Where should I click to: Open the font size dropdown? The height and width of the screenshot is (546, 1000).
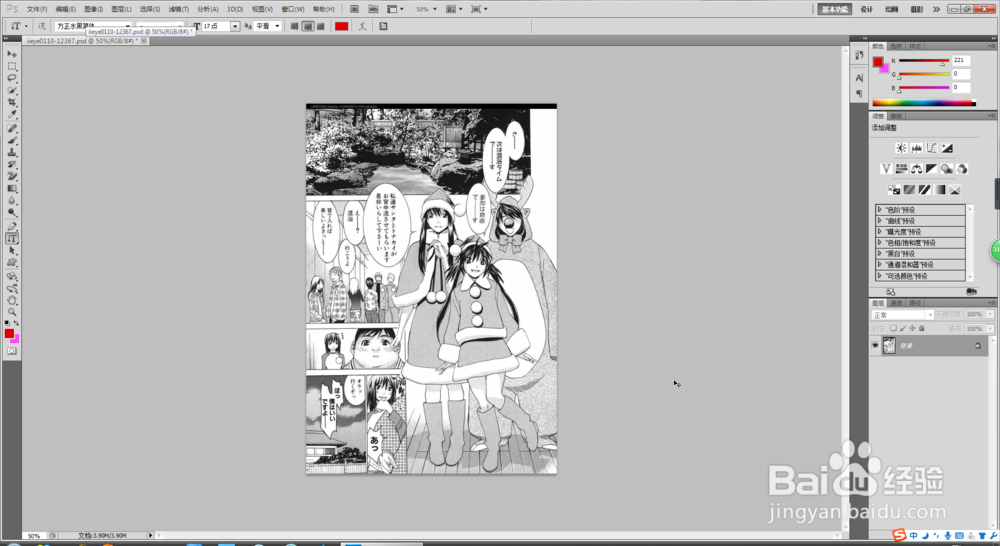tap(235, 26)
